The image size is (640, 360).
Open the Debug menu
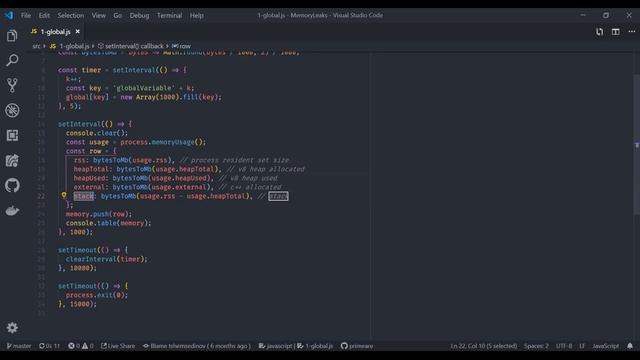tap(139, 15)
